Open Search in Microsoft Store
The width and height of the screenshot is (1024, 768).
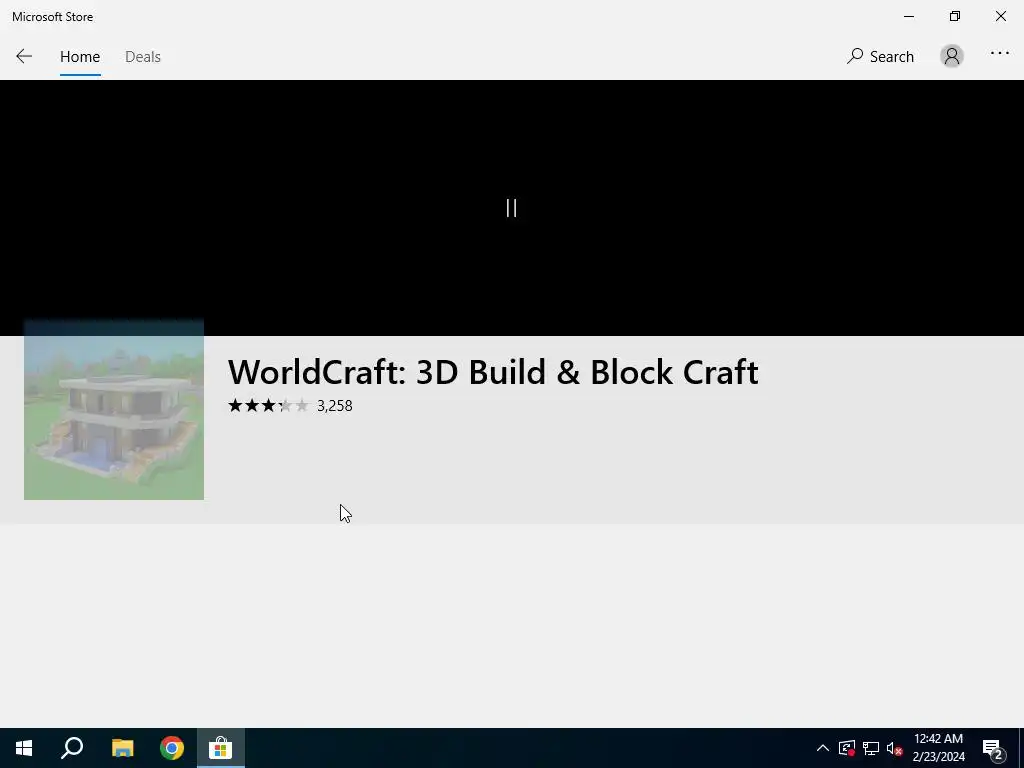880,57
